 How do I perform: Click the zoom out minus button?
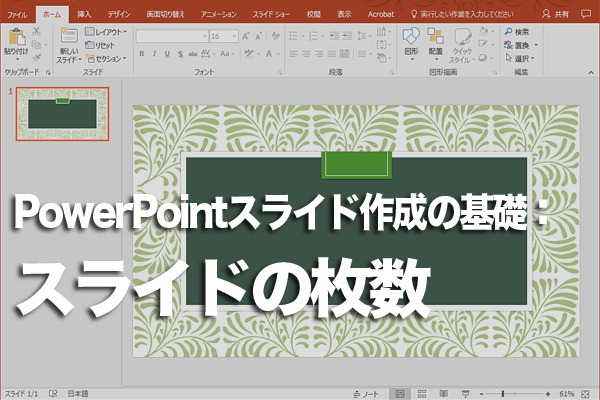(481, 394)
